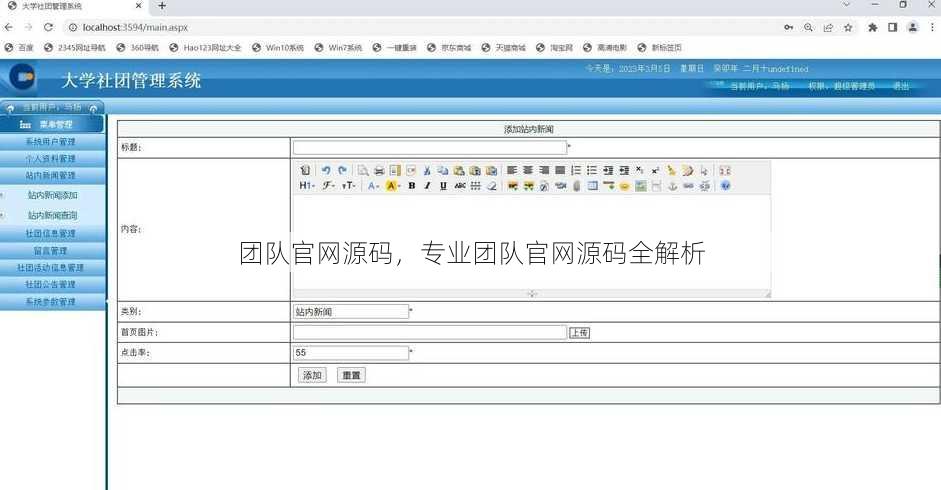Open the H1 heading format dropdown
941x490 pixels.
click(307, 186)
